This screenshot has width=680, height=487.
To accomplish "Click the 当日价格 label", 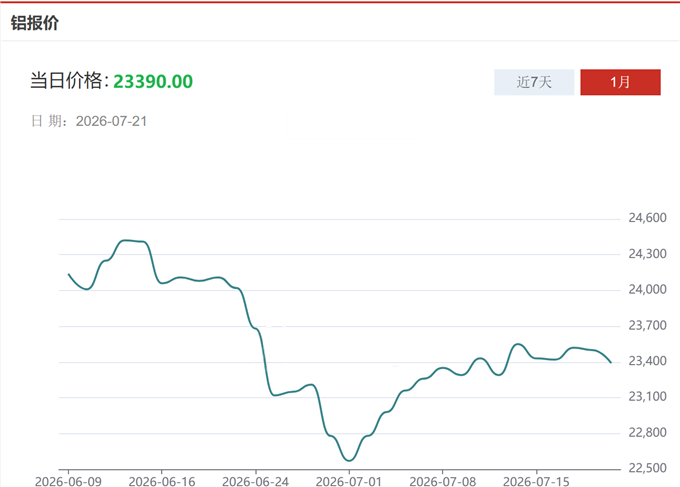I will pos(66,81).
